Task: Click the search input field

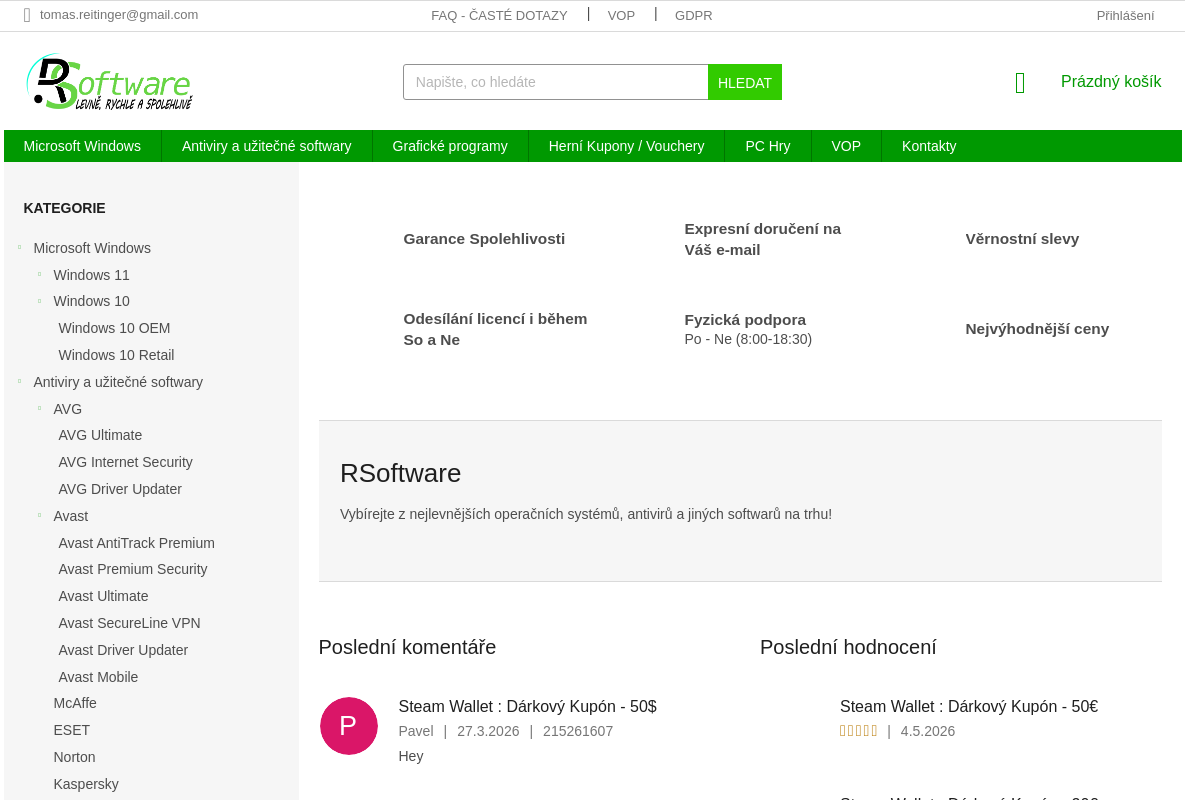Action: point(556,82)
